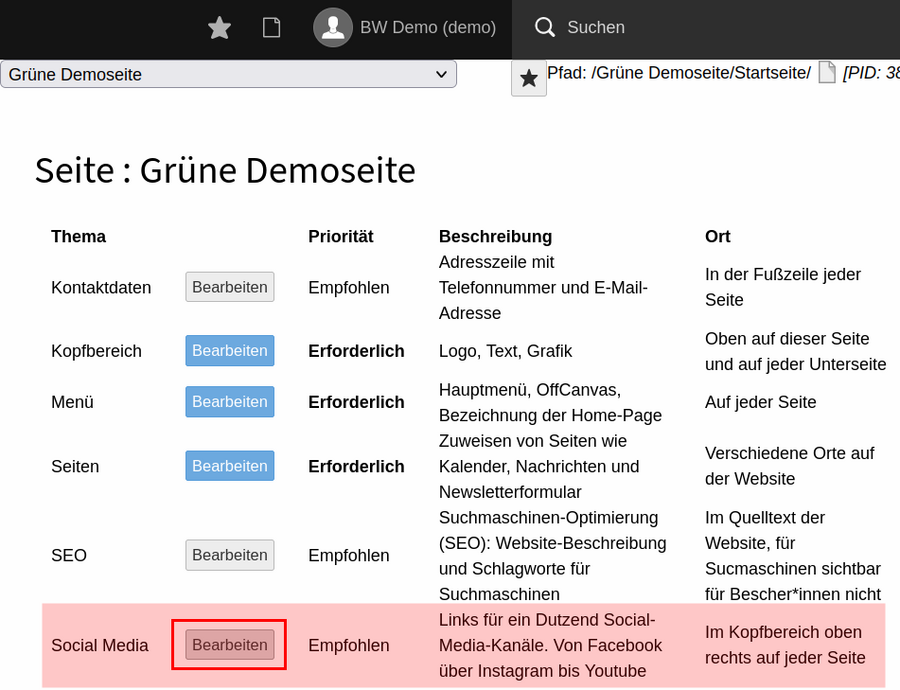Click the page icon next to PID

[x=827, y=72]
